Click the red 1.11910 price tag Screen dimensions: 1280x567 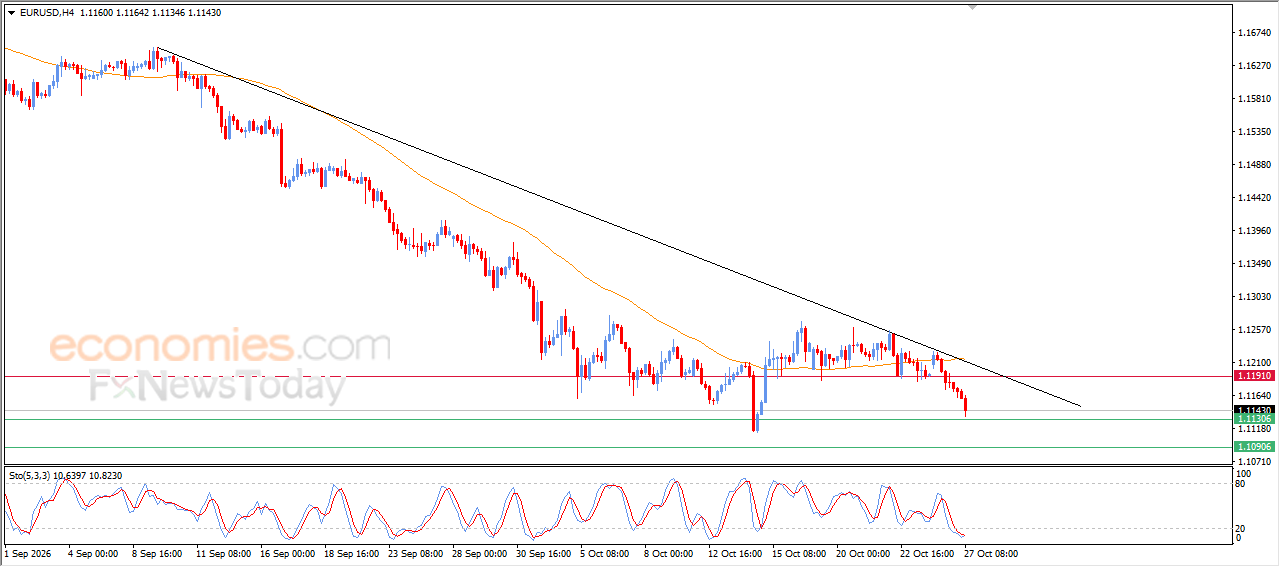click(1253, 376)
